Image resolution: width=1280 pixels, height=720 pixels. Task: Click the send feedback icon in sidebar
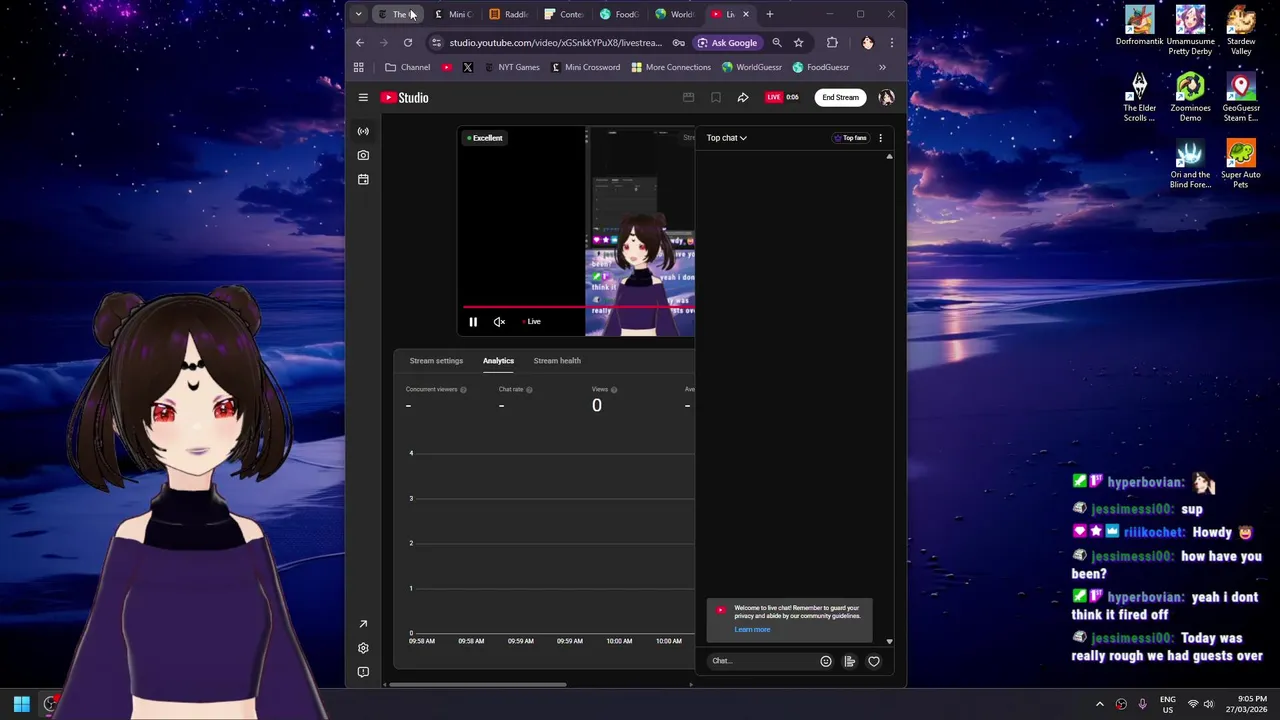tap(363, 672)
